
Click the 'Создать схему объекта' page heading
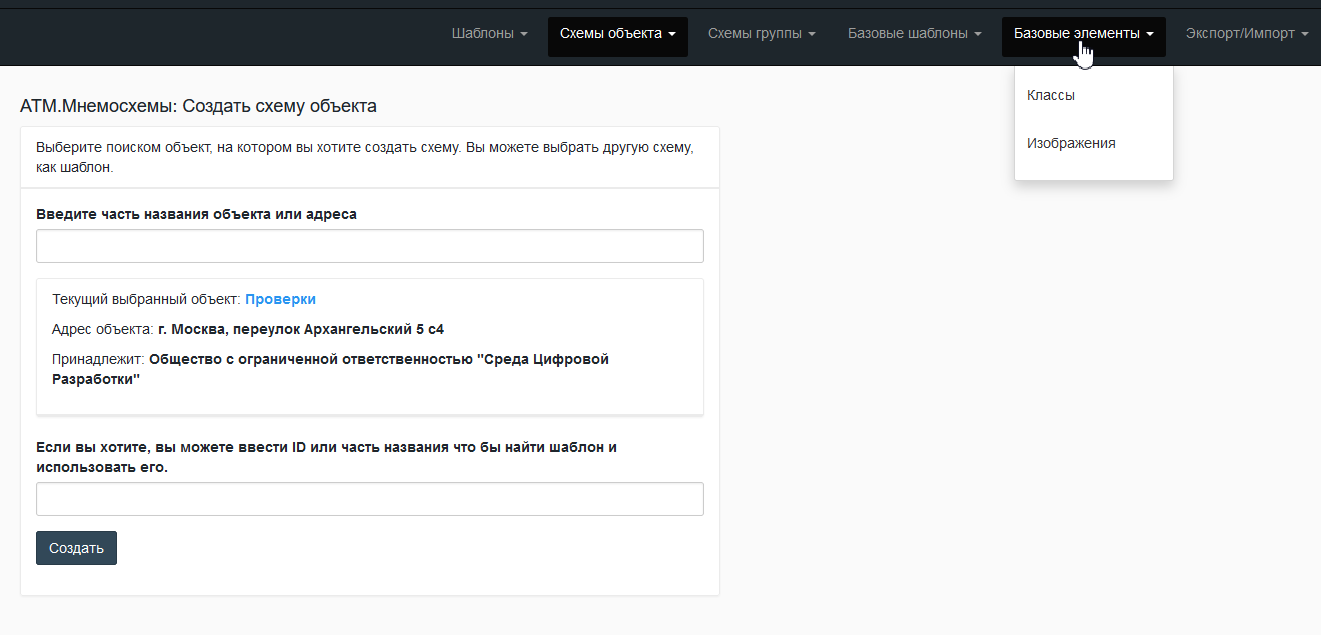198,106
